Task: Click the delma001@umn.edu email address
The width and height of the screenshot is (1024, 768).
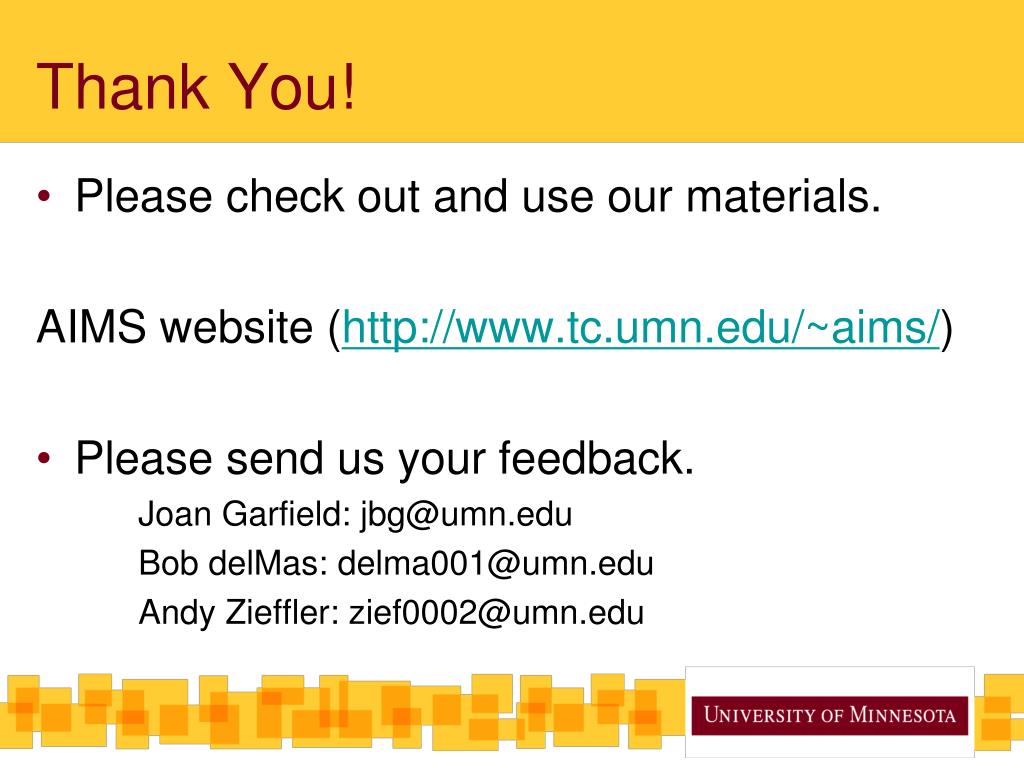Action: (495, 563)
